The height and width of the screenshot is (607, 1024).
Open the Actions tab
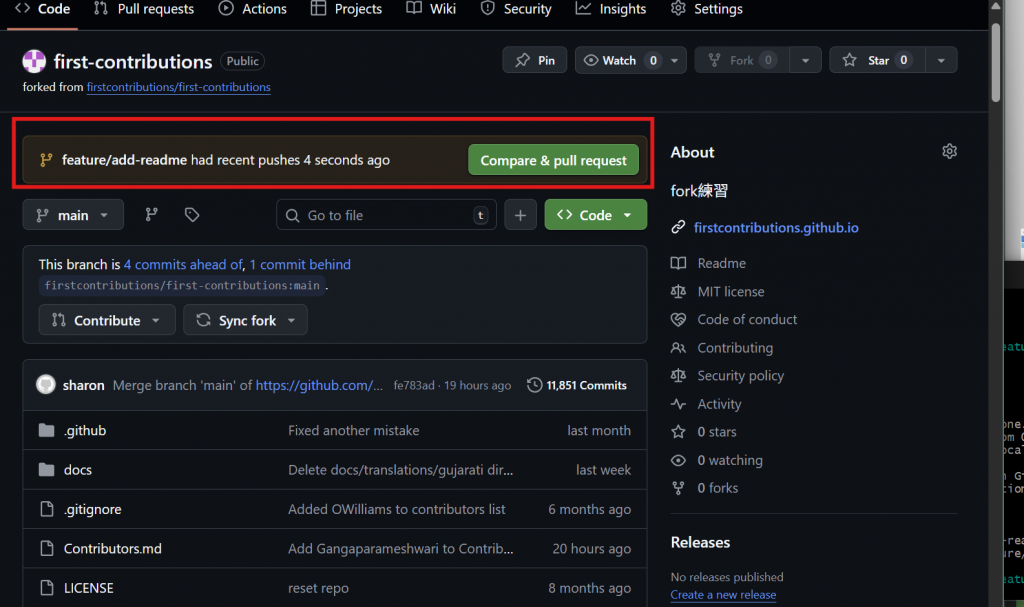[x=253, y=9]
